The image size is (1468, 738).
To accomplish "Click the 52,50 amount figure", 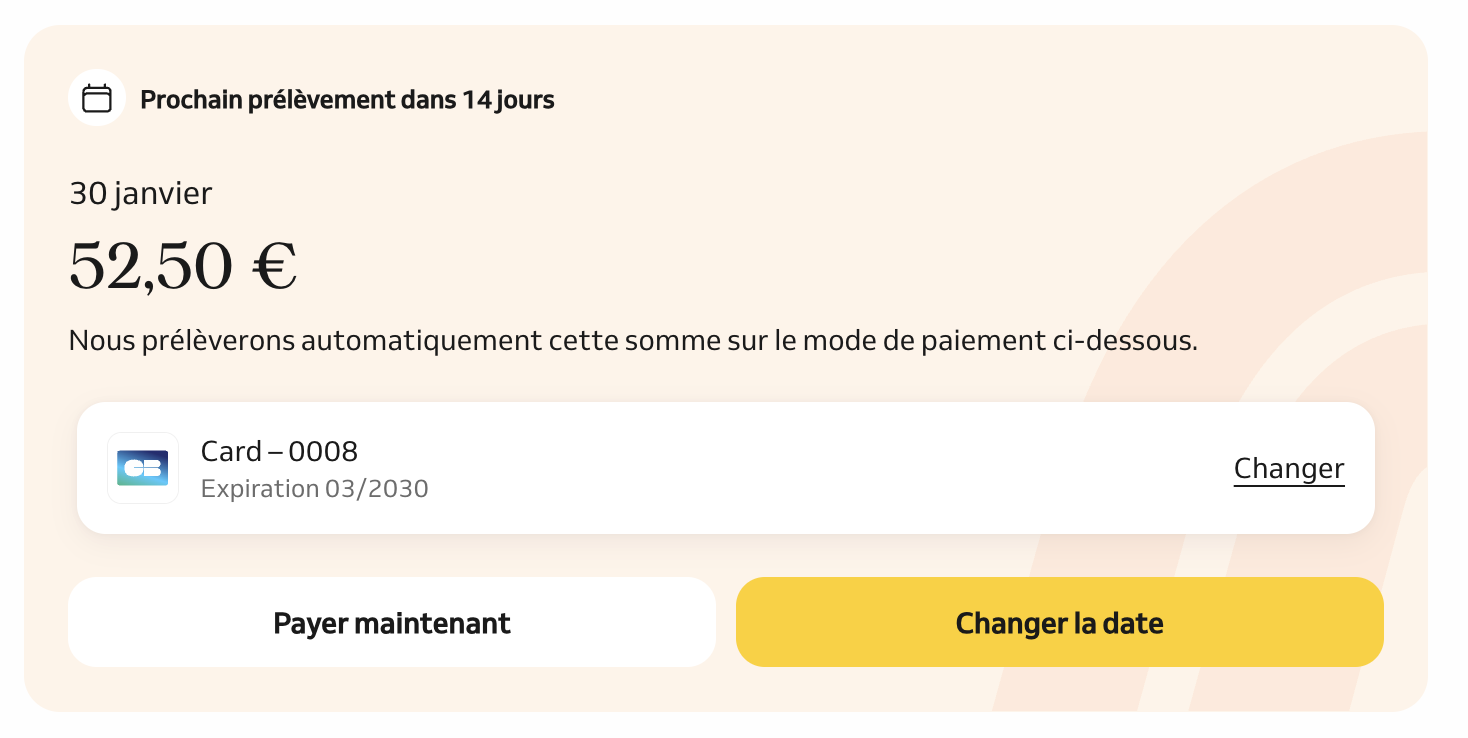I will pyautogui.click(x=150, y=265).
